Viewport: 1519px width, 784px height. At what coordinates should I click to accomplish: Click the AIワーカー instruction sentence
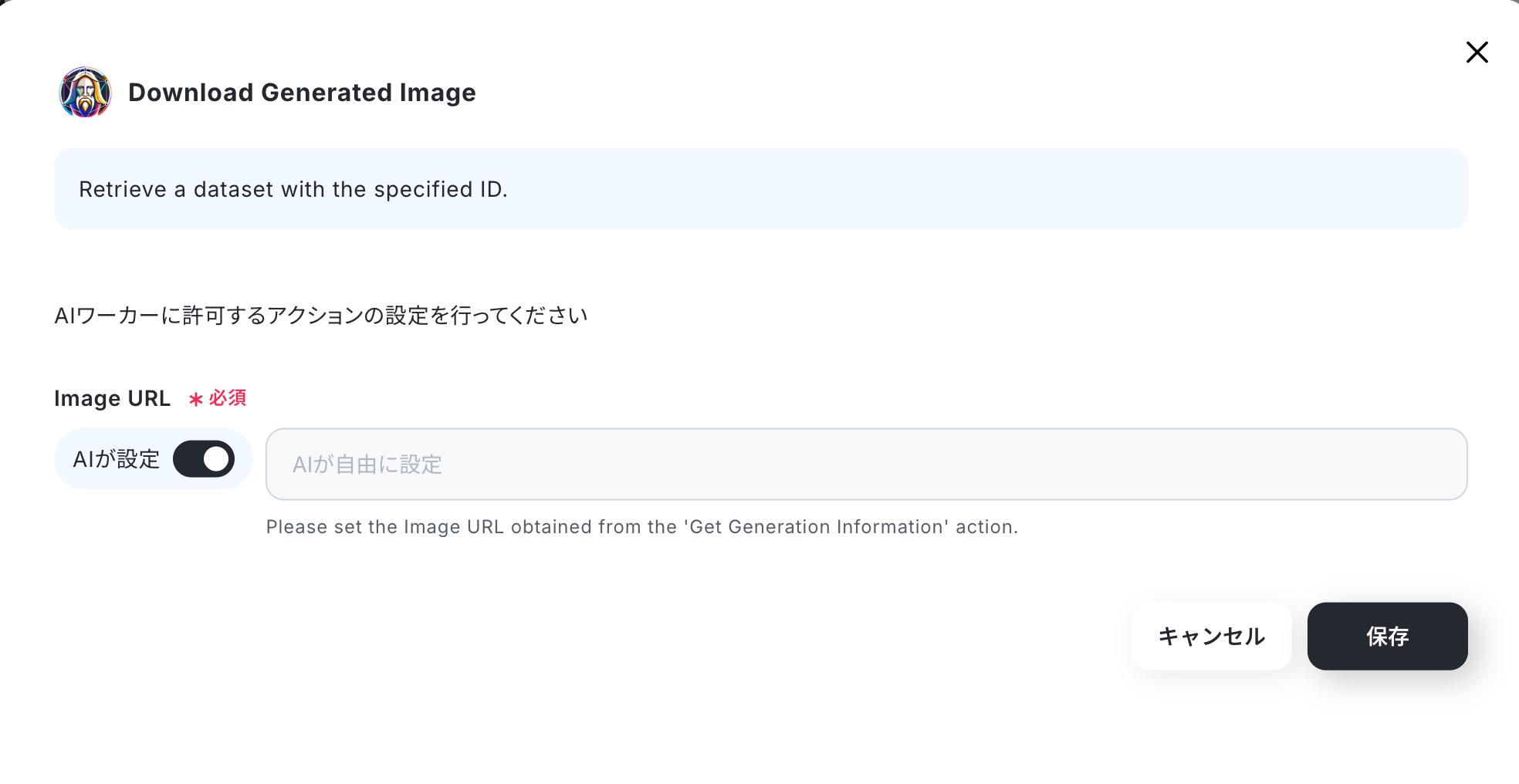pyautogui.click(x=321, y=316)
